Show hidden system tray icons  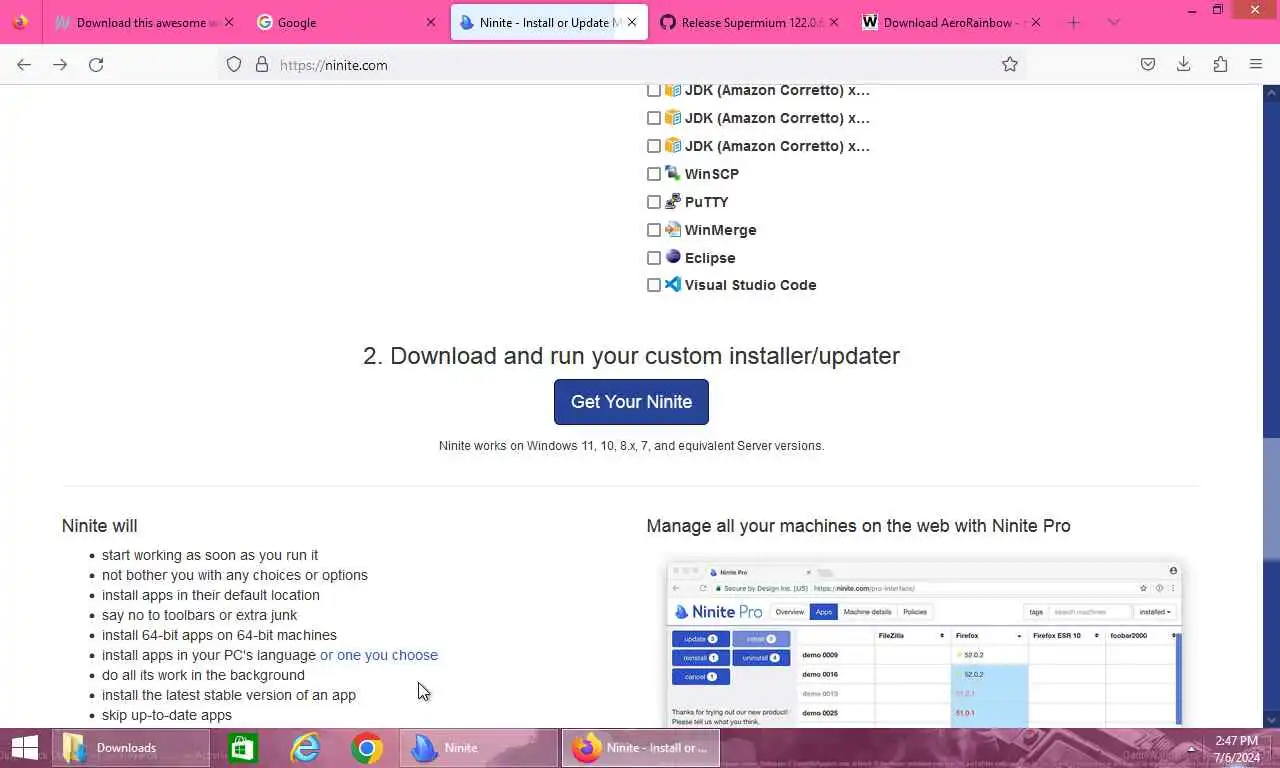click(x=1191, y=748)
